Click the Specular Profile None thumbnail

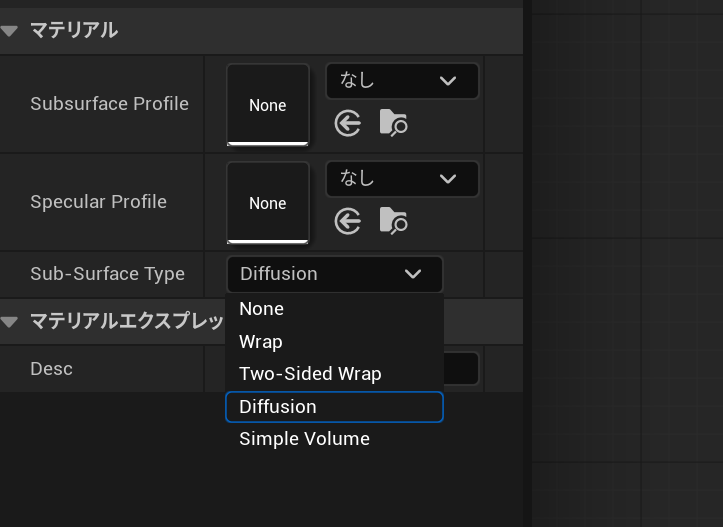[x=267, y=203]
